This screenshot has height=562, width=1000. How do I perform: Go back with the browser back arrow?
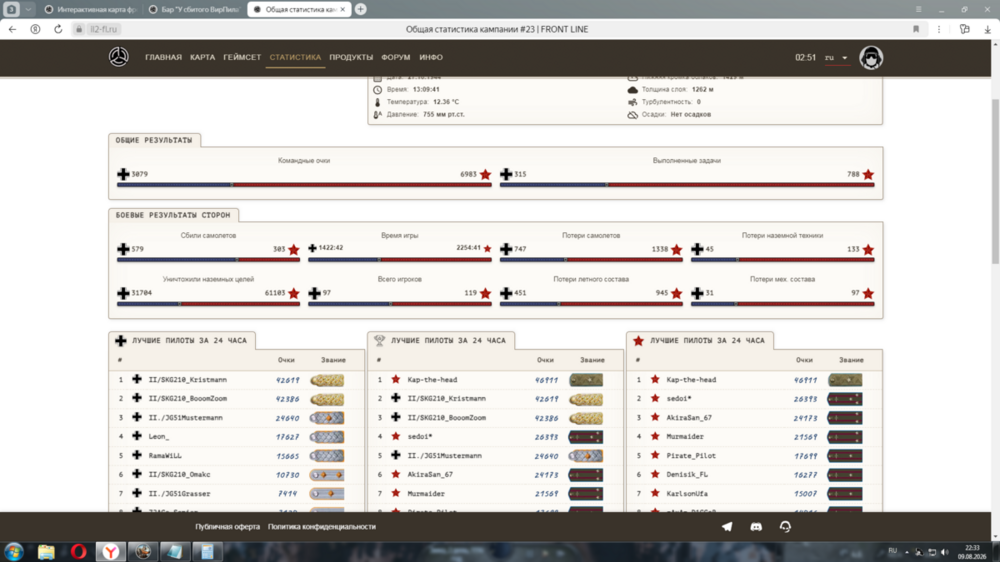[13, 29]
